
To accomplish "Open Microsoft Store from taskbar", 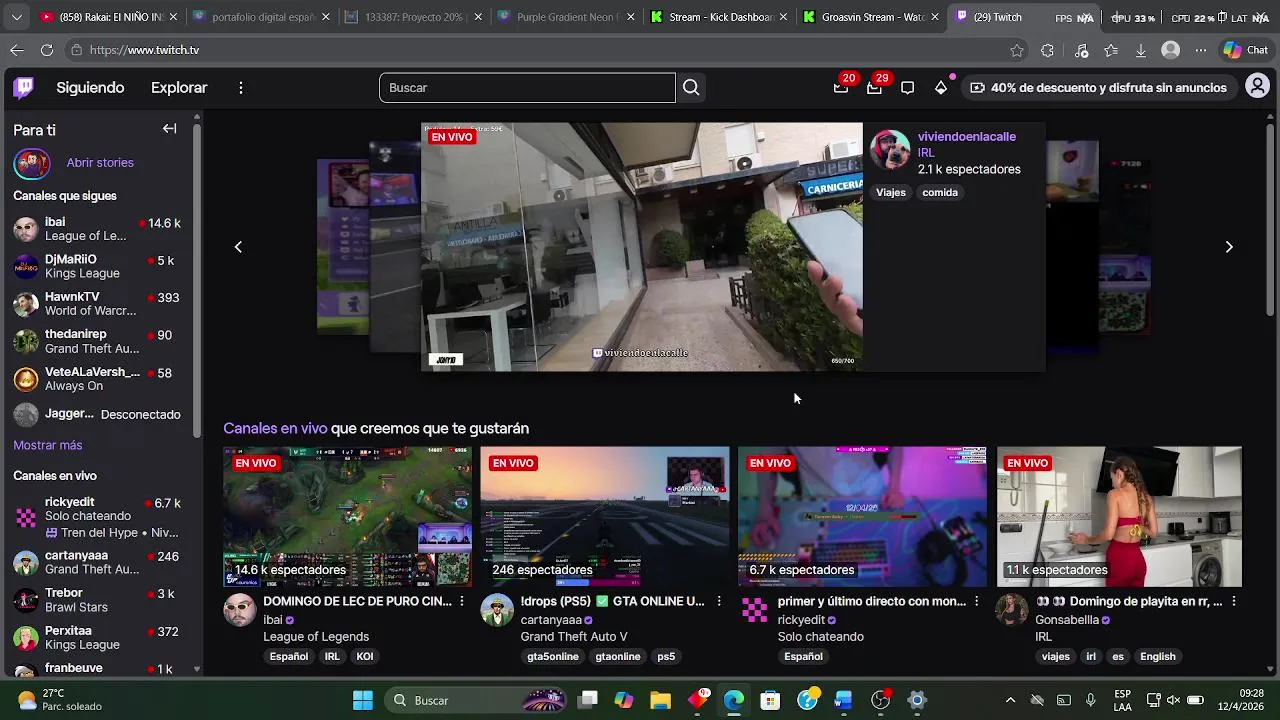I will click(770, 700).
